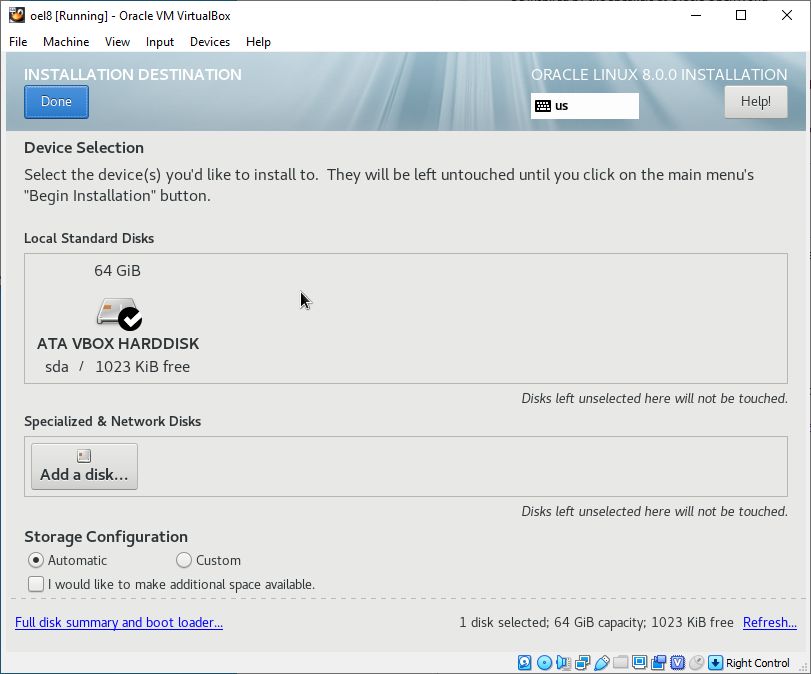Image resolution: width=811 pixels, height=674 pixels.
Task: Click the hard disk activity status icon
Action: tap(524, 663)
